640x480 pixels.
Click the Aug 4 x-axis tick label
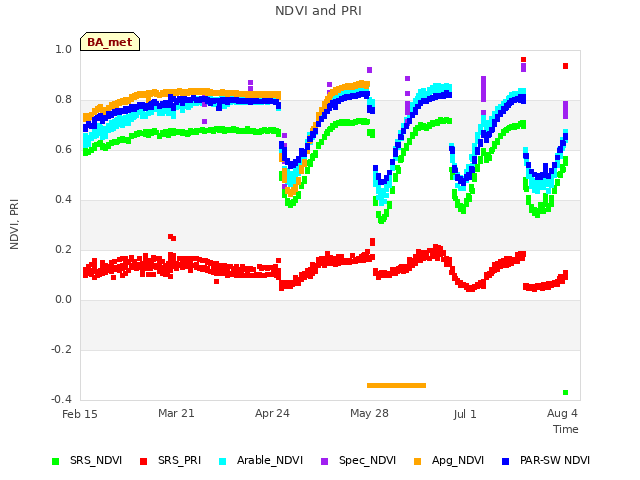click(x=562, y=413)
